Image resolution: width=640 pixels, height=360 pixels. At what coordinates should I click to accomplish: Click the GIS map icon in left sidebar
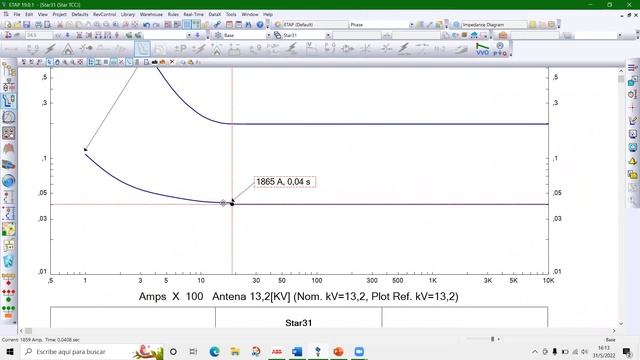tap(9, 229)
